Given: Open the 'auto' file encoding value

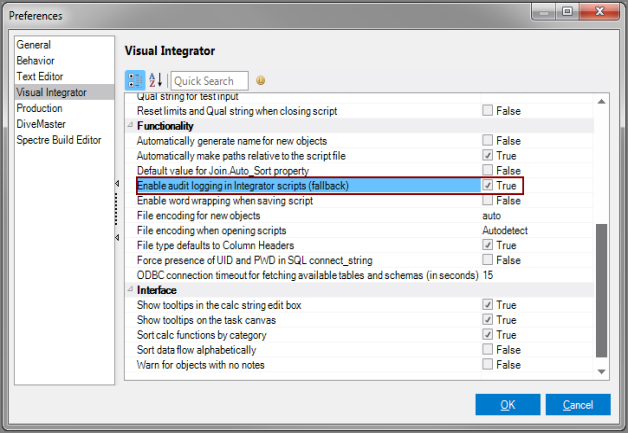Looking at the screenshot, I should coord(491,215).
